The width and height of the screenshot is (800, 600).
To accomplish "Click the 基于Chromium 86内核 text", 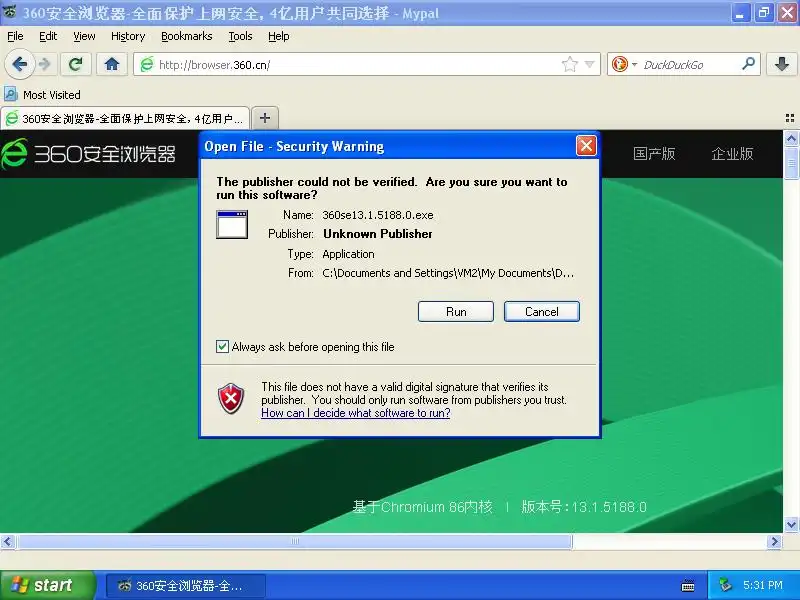I will pos(422,507).
